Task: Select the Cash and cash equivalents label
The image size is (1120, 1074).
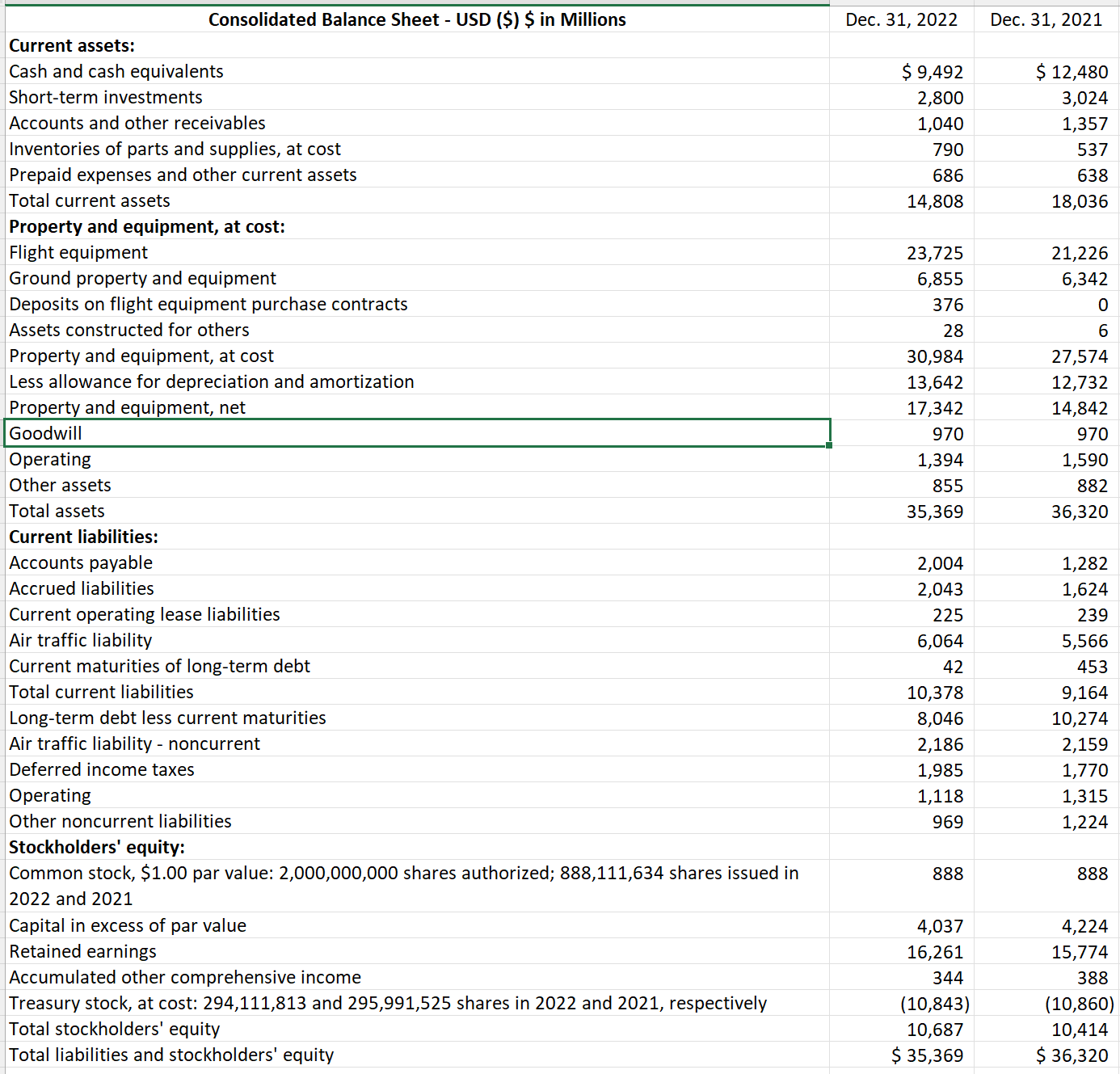Action: pos(116,71)
